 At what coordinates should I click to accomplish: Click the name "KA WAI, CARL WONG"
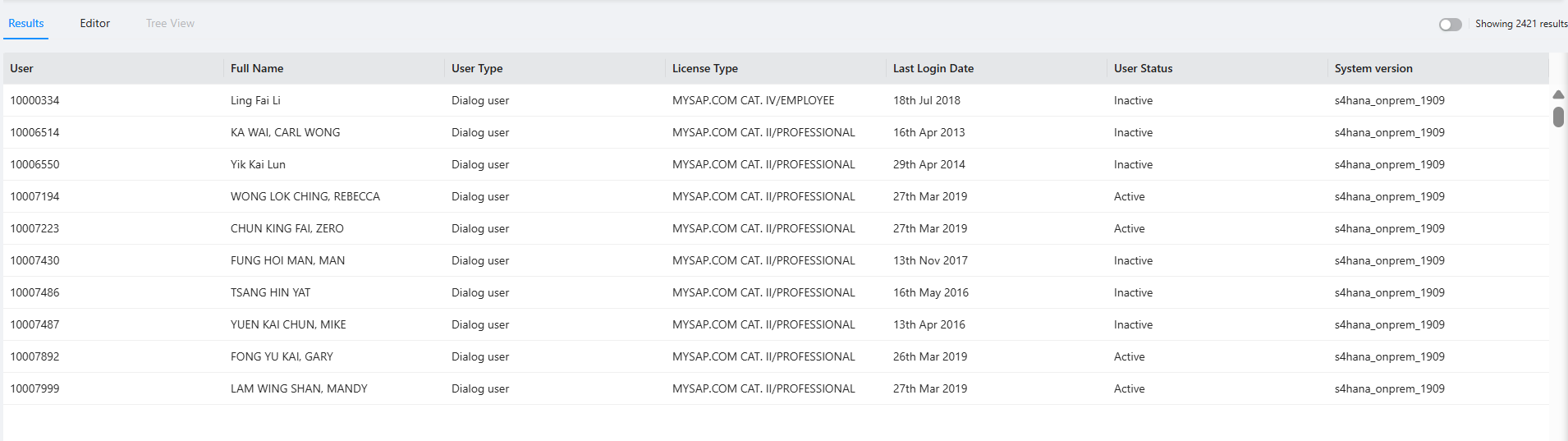pyautogui.click(x=285, y=133)
